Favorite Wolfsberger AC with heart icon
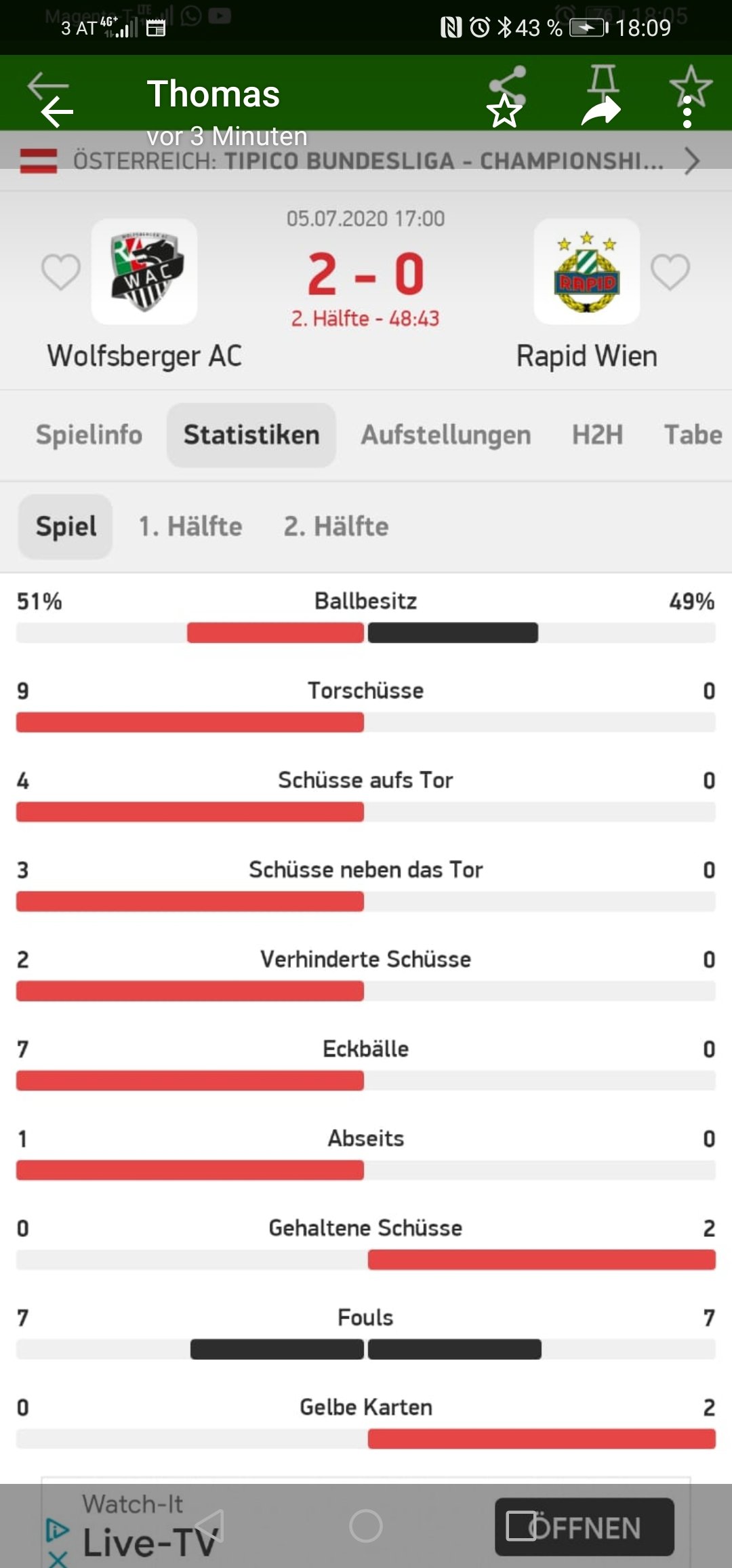The height and width of the screenshot is (1568, 732). pyautogui.click(x=61, y=272)
